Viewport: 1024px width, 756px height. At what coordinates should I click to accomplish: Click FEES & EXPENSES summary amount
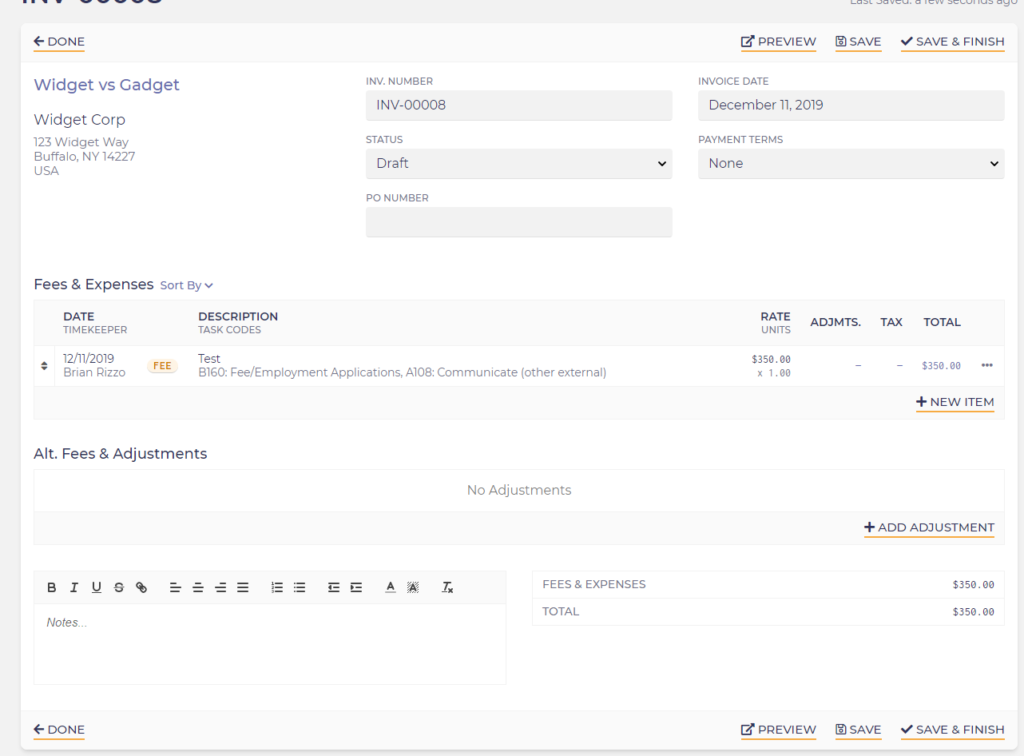coord(973,585)
